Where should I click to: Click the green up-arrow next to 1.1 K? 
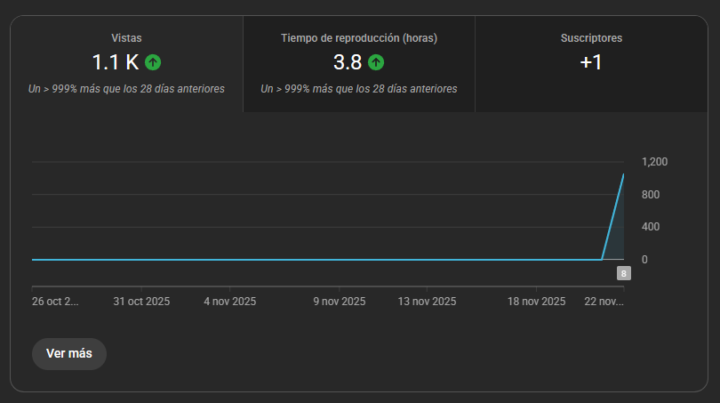click(x=153, y=62)
